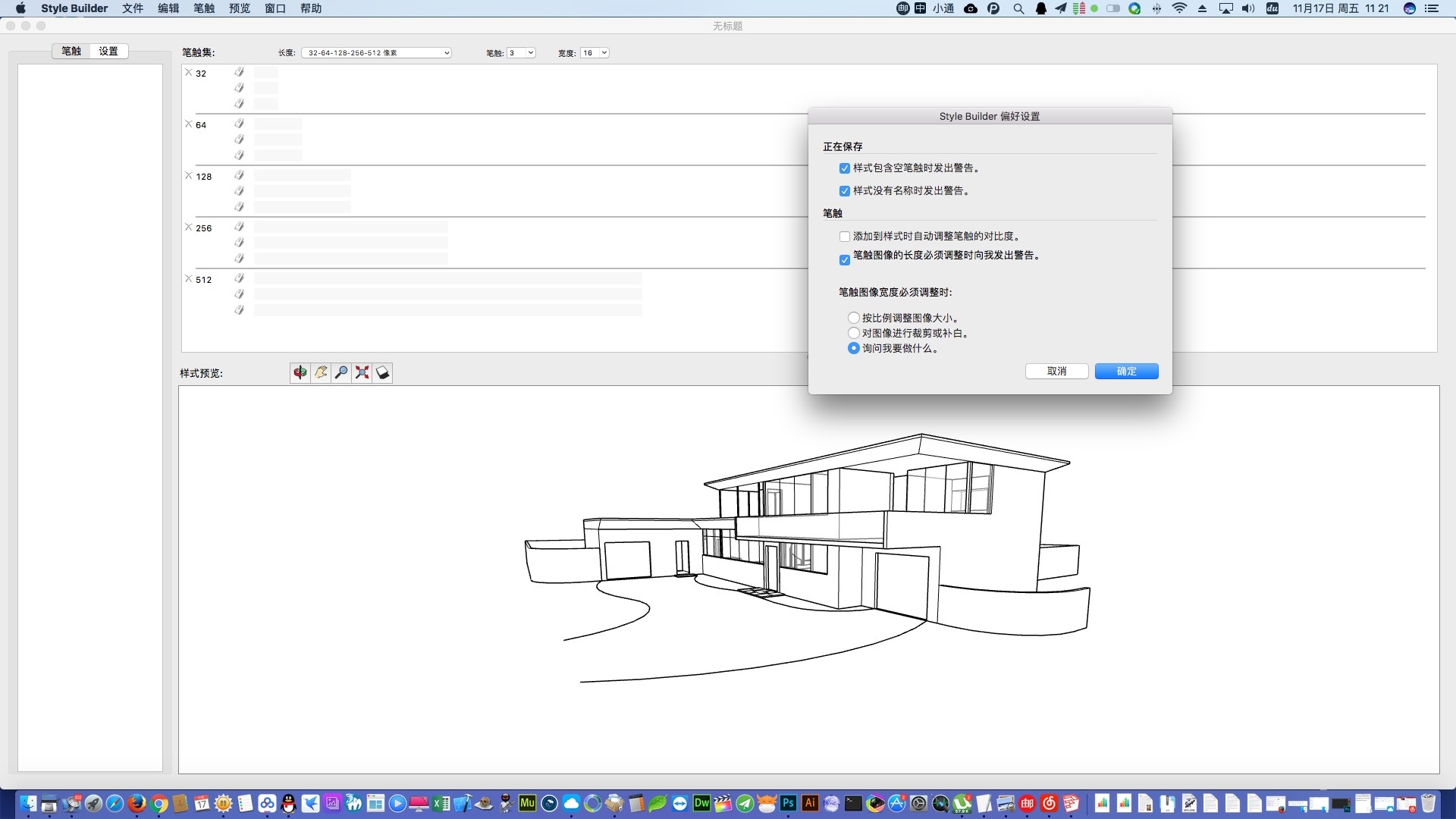The height and width of the screenshot is (819, 1456).
Task: Click the 取消 button in preferences dialog
Action: [x=1056, y=371]
